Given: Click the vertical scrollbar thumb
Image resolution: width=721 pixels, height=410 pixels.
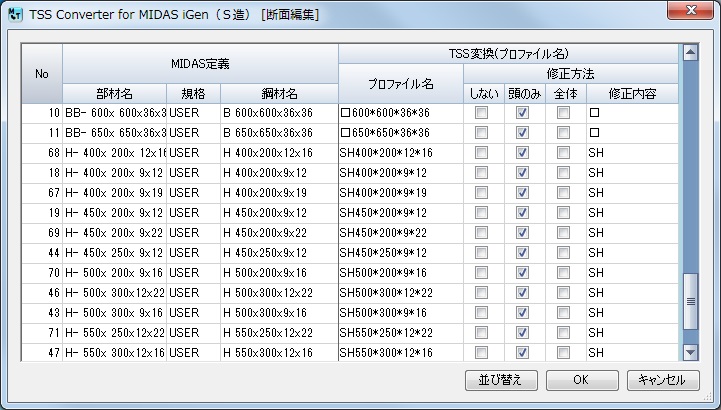Looking at the screenshot, I should pyautogui.click(x=690, y=302).
